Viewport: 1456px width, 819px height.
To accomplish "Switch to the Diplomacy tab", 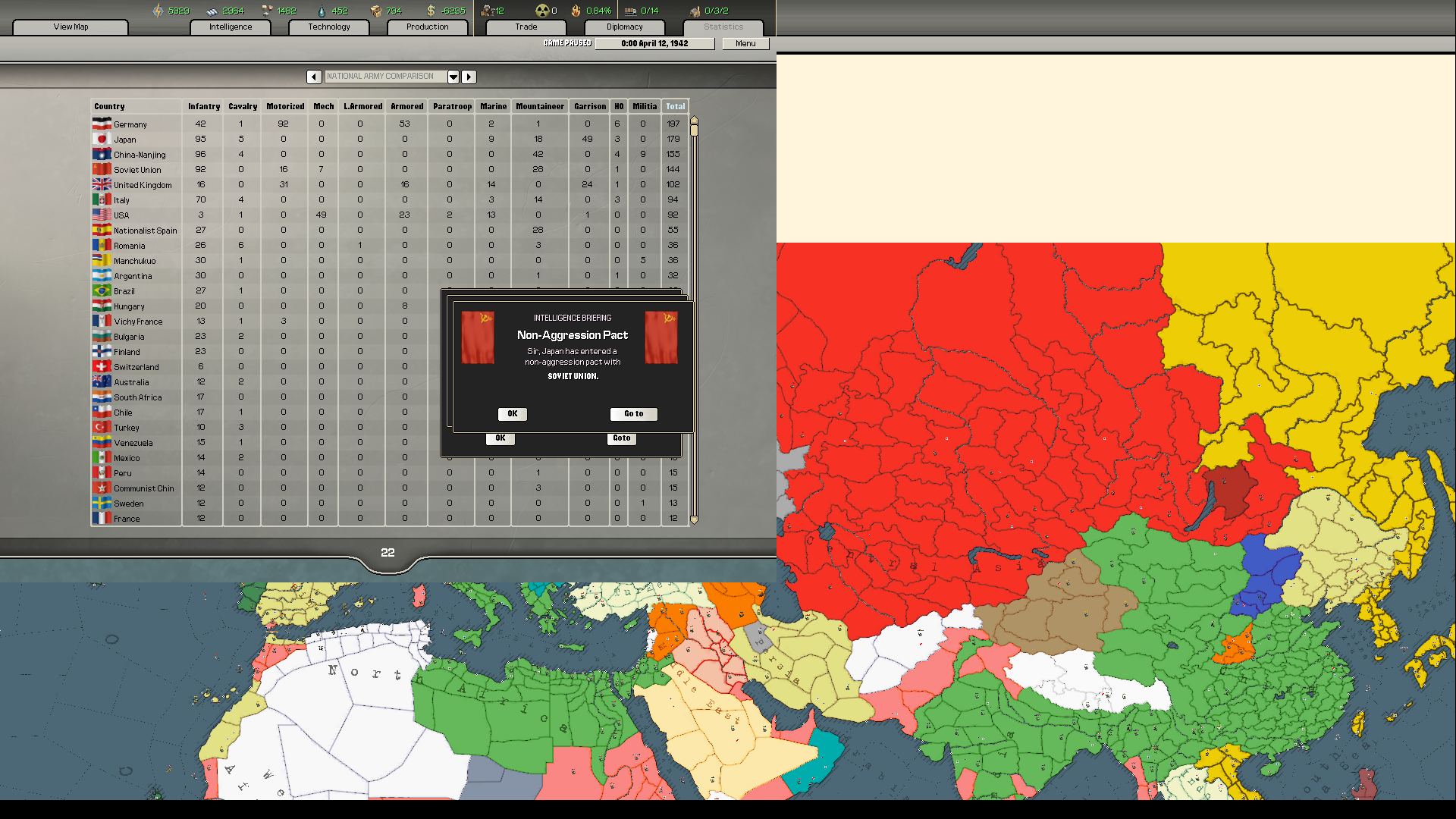I will 623,27.
